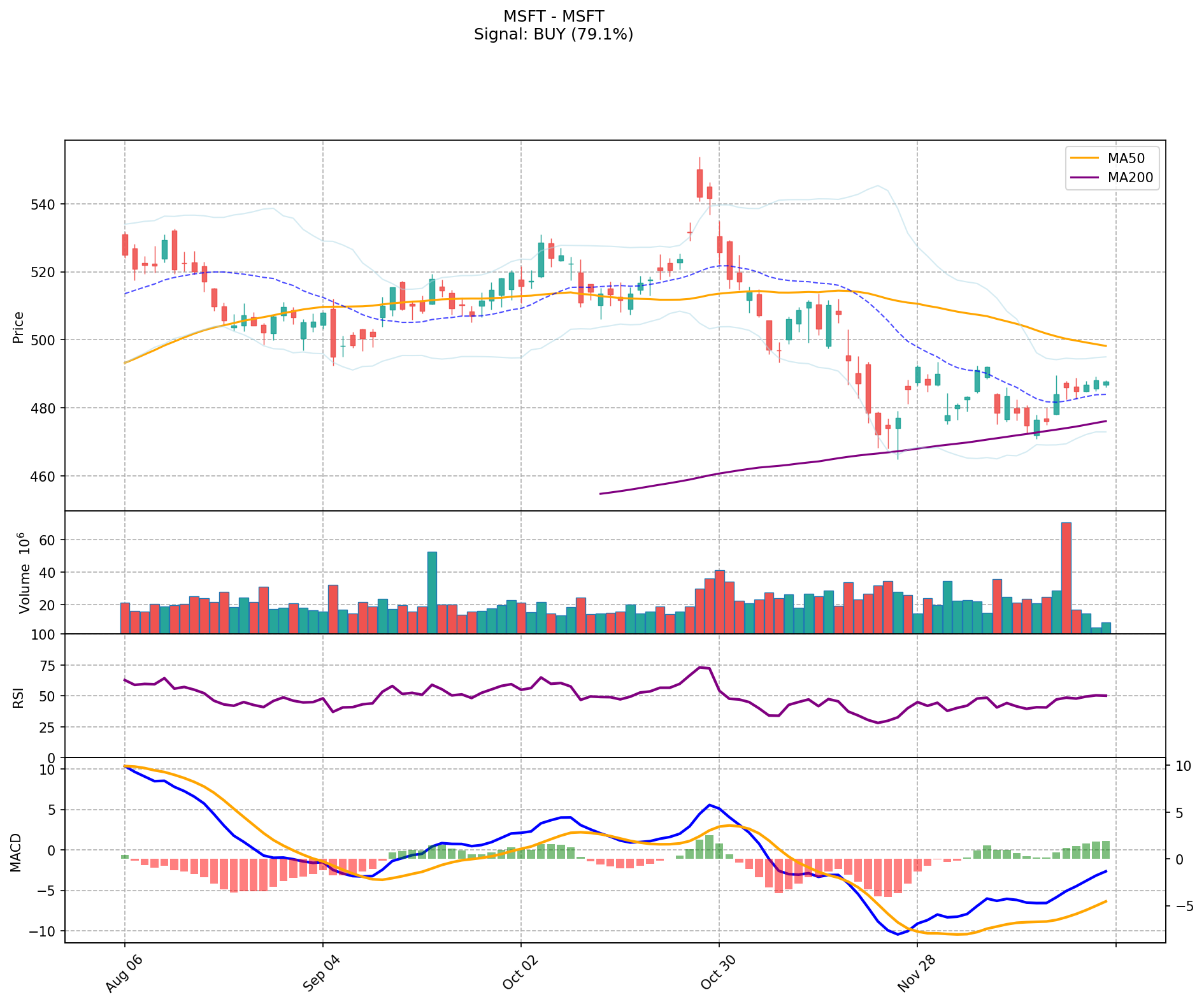
Task: Click the 540 price axis tick label
Action: [x=45, y=204]
